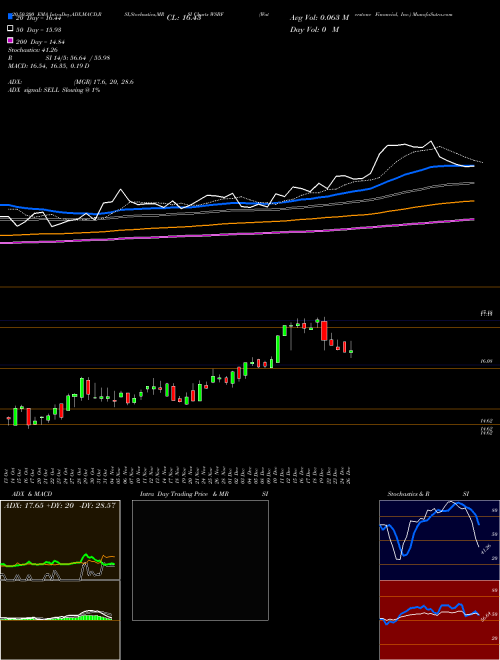Open the empty intraday trading price chart box
The image size is (500, 660).
coord(200,560)
